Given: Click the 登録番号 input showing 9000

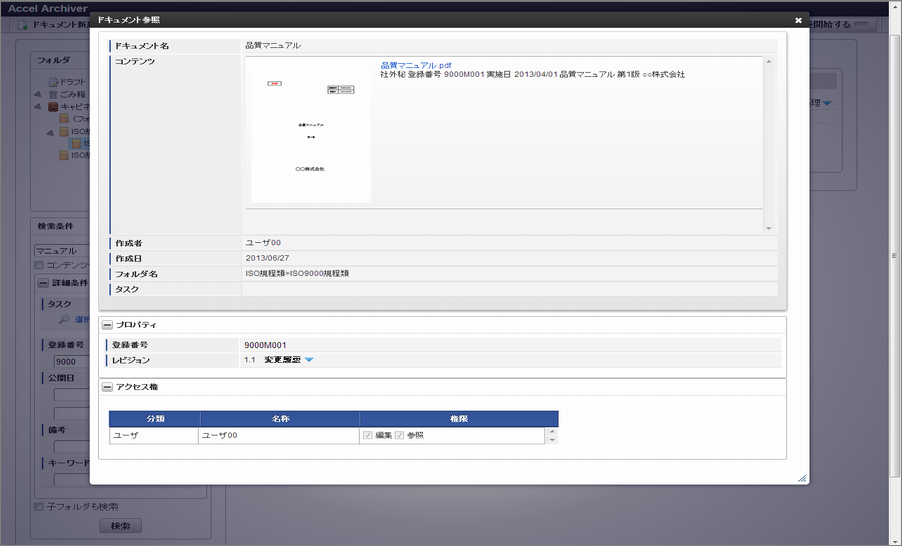Looking at the screenshot, I should click(72, 362).
